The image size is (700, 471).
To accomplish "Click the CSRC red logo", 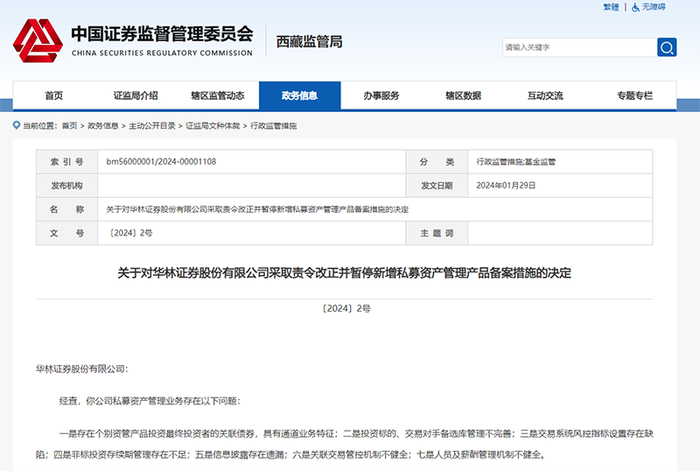I will 38,41.
